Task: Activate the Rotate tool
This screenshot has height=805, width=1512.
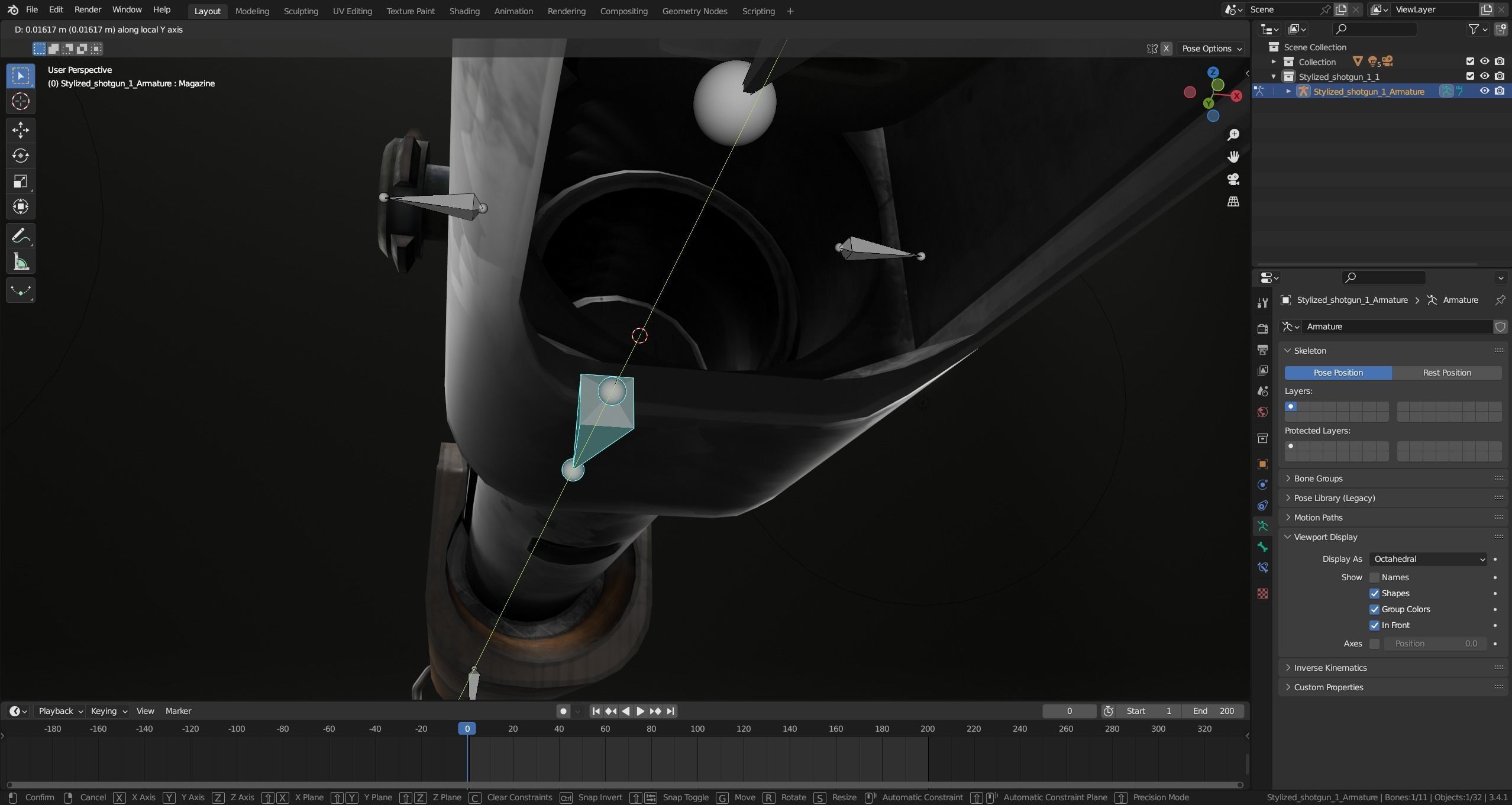Action: (21, 156)
